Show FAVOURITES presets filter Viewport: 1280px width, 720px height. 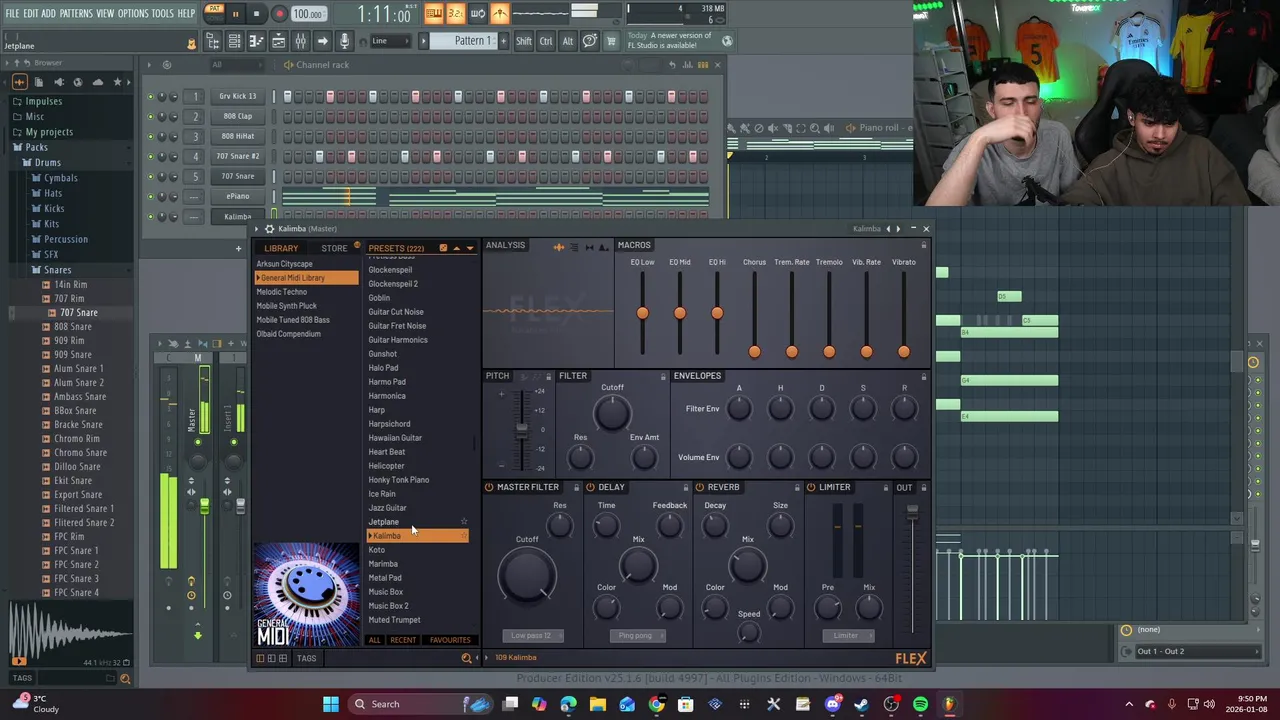(450, 640)
